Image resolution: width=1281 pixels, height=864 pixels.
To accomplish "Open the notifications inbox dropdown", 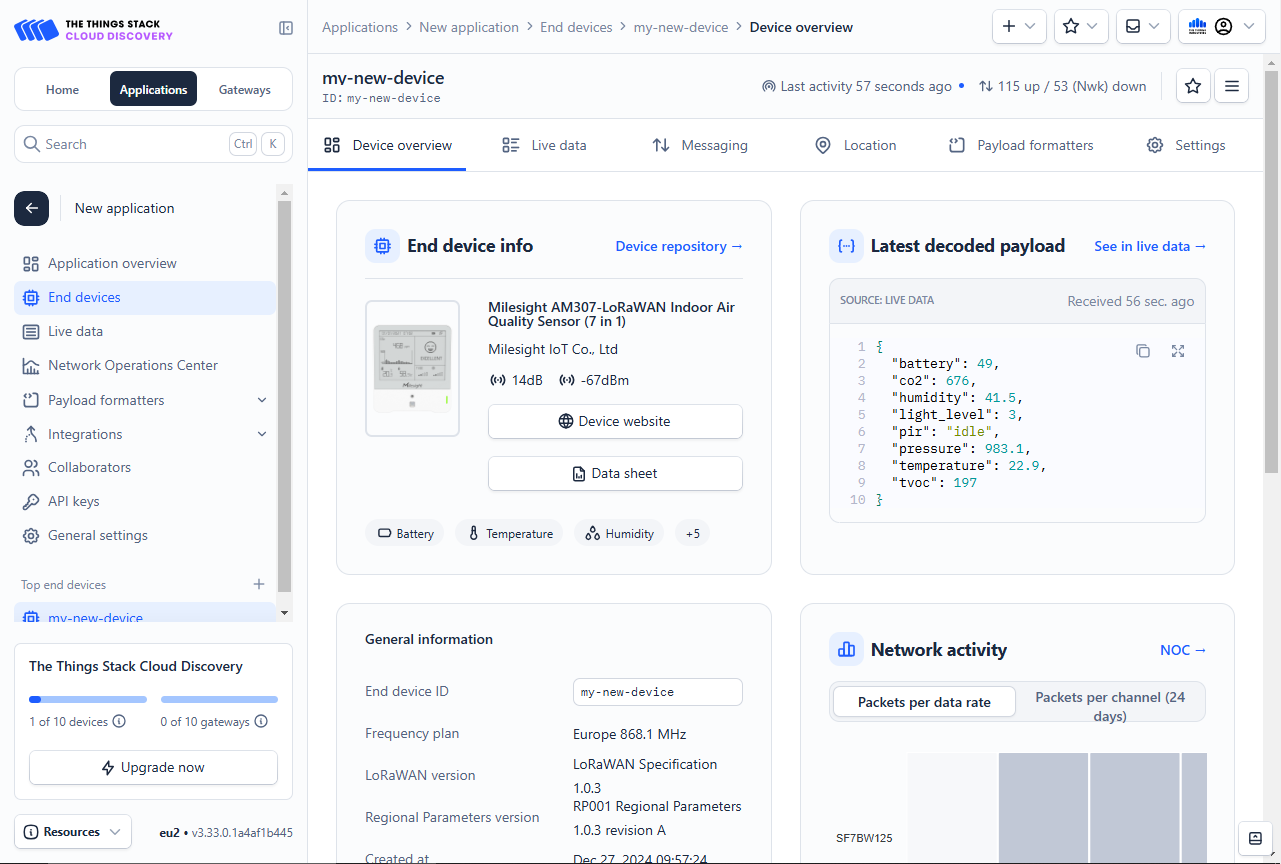I will tap(1143, 27).
